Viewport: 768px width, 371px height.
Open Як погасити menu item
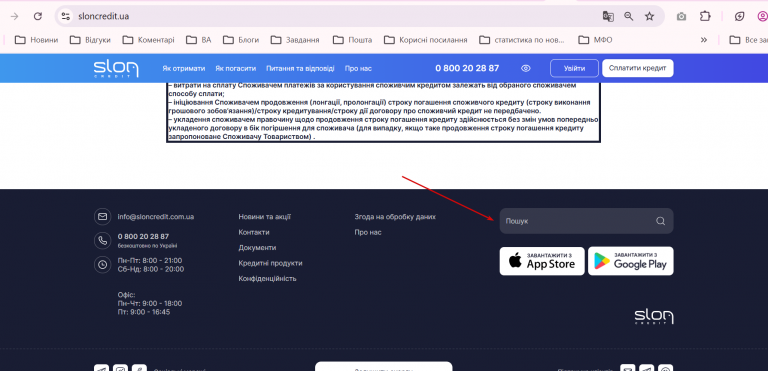coord(236,69)
